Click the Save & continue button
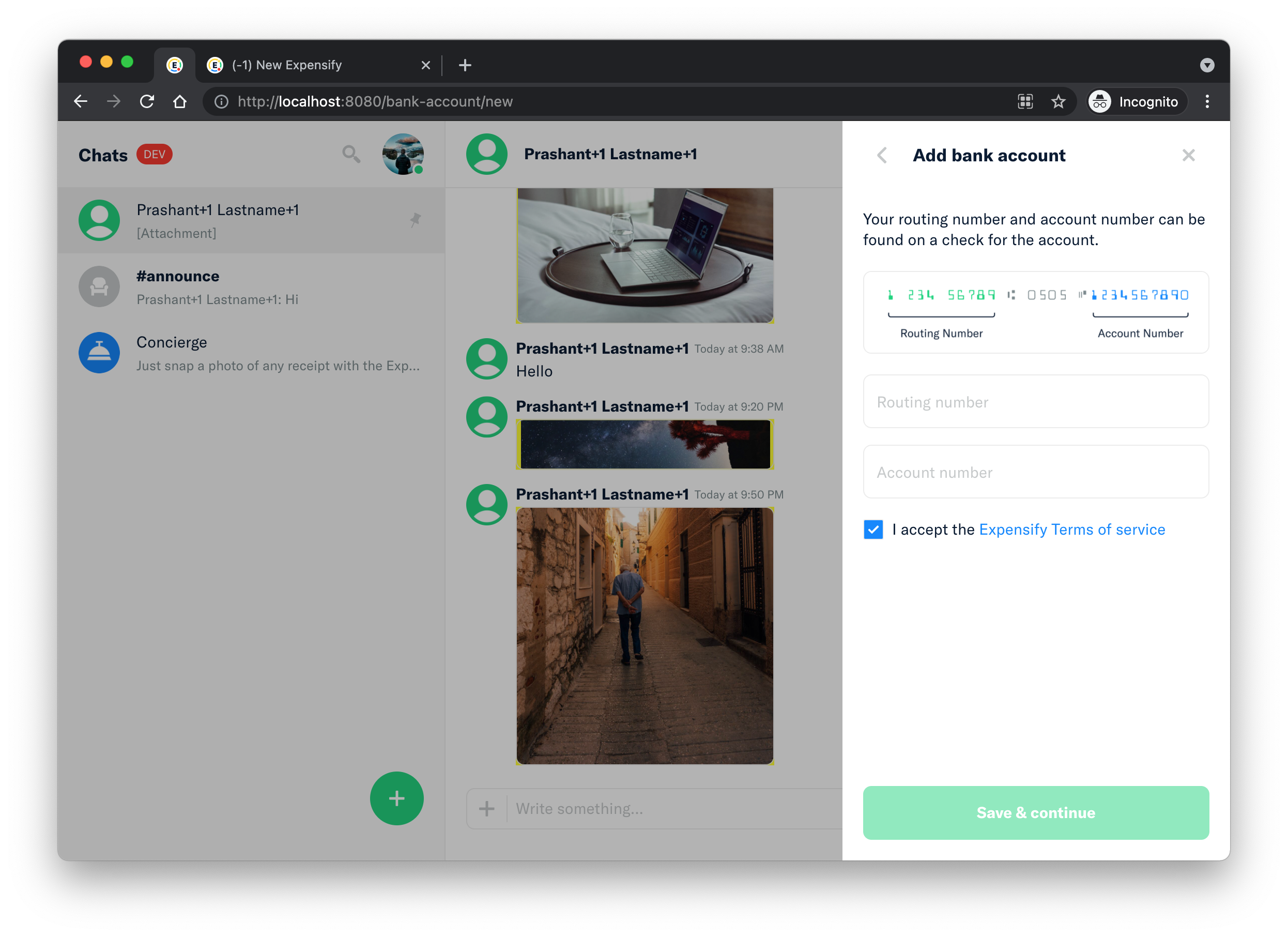This screenshot has width=1288, height=937. click(x=1035, y=812)
